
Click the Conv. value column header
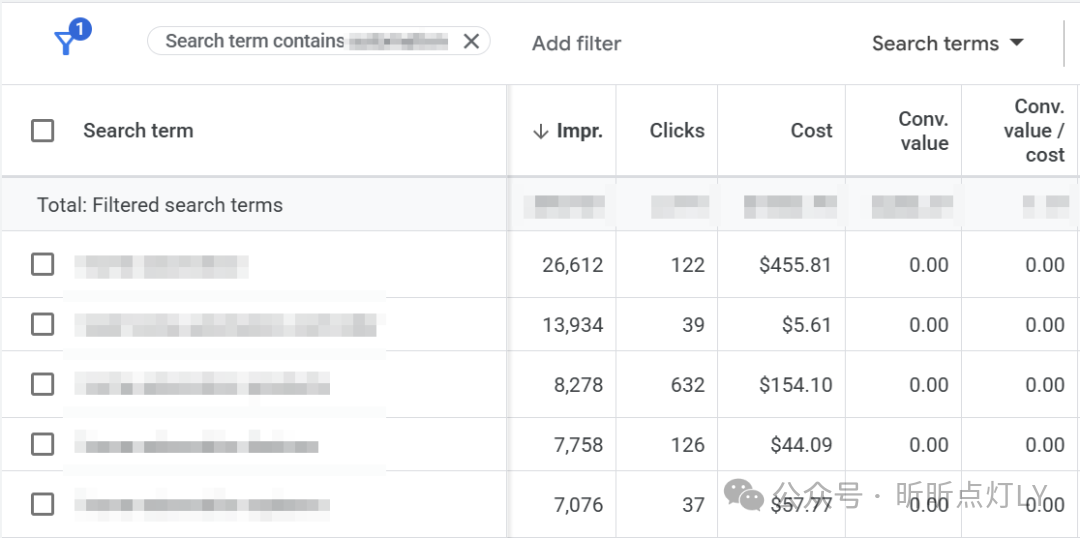point(922,131)
